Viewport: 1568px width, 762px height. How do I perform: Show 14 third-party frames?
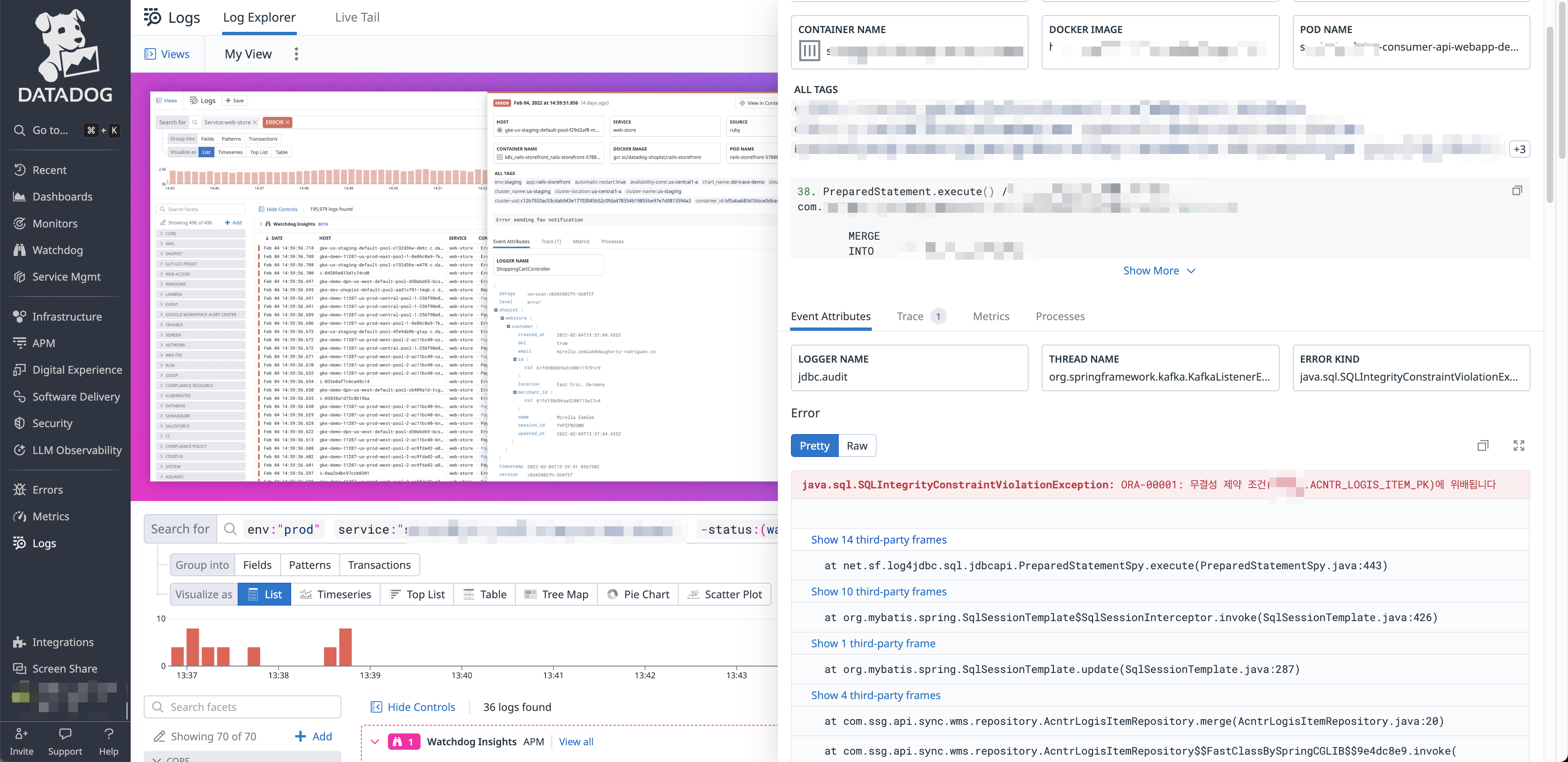(878, 539)
